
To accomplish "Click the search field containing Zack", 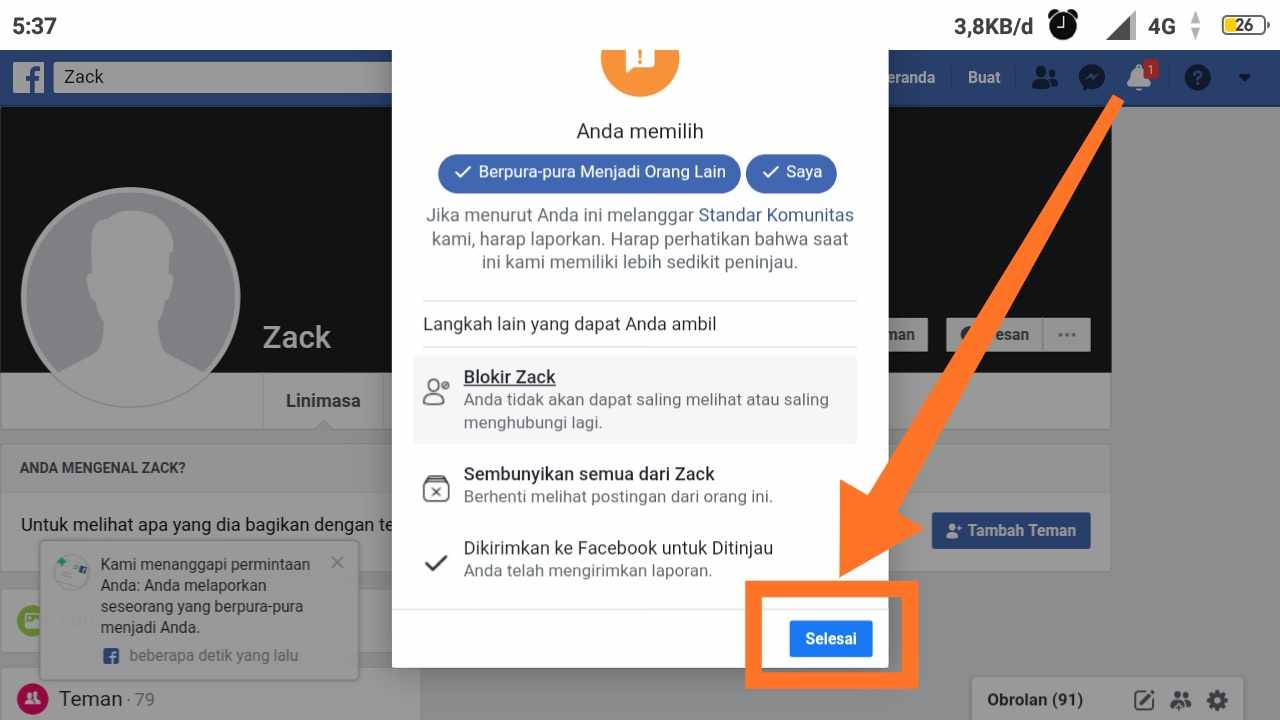I will (223, 77).
